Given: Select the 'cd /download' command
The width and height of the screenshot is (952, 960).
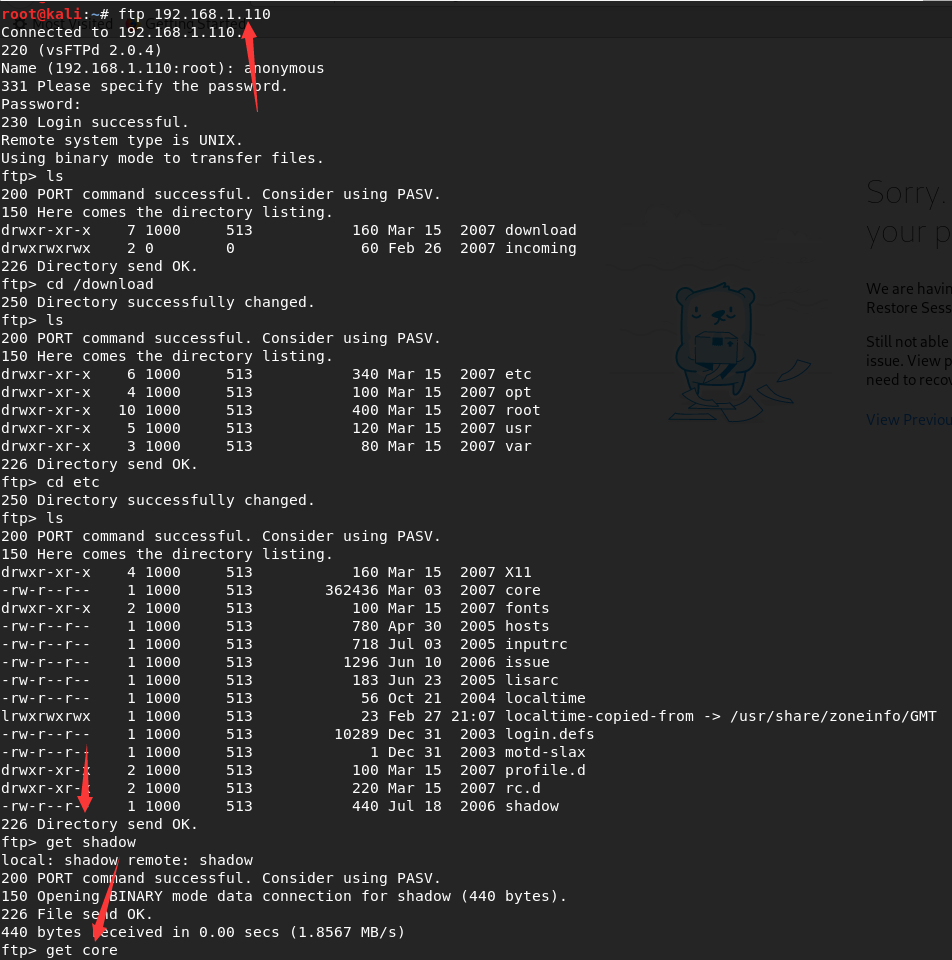Looking at the screenshot, I should [100, 284].
